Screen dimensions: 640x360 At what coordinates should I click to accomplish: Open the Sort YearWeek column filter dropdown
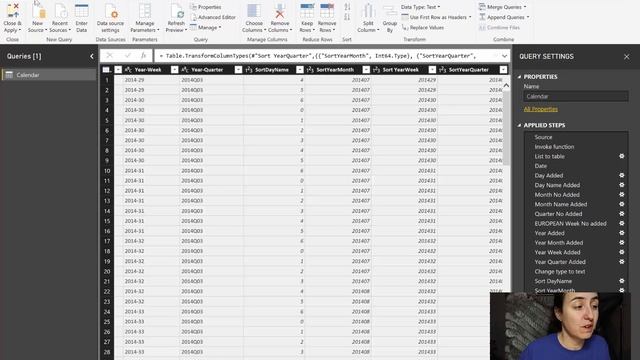coord(432,70)
